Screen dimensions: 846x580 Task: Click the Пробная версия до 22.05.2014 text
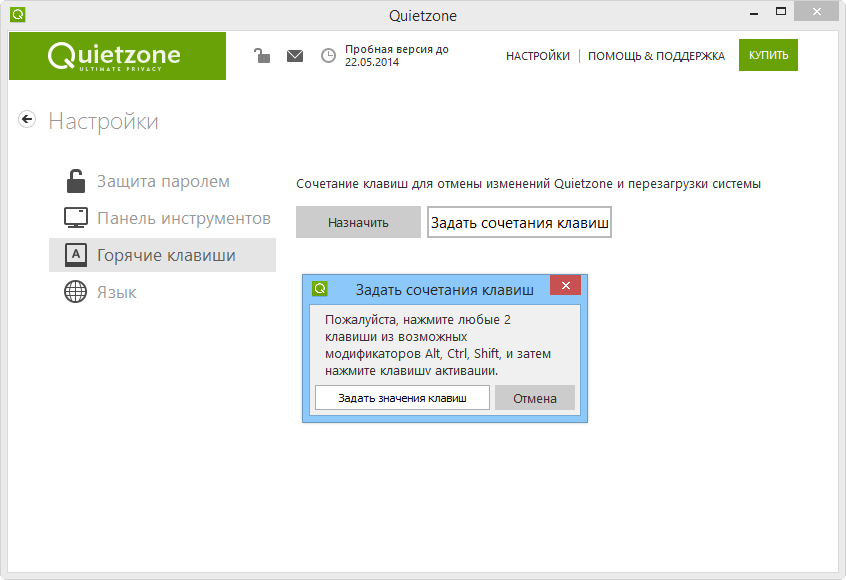[397, 56]
